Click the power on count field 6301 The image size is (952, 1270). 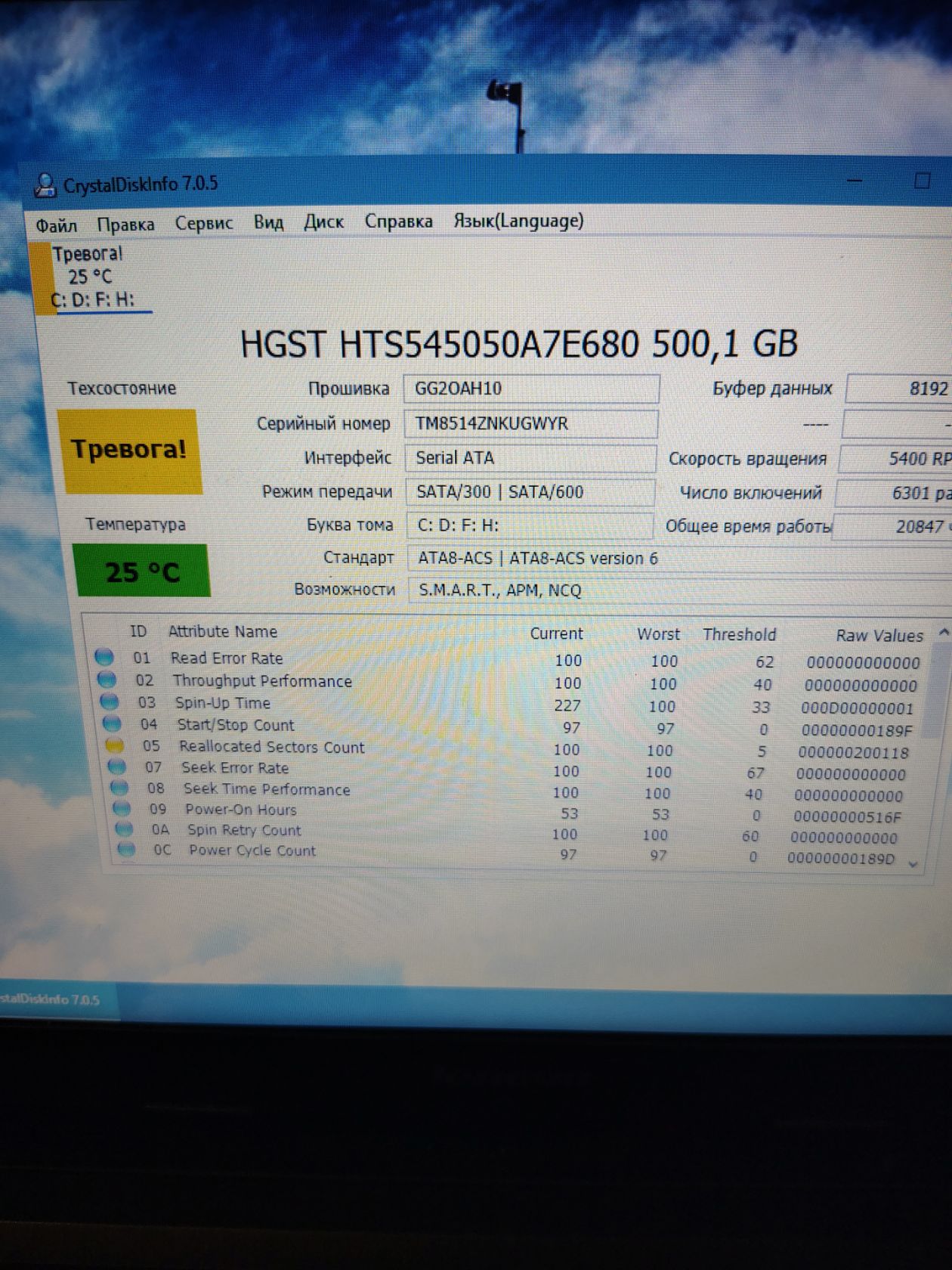tap(894, 494)
